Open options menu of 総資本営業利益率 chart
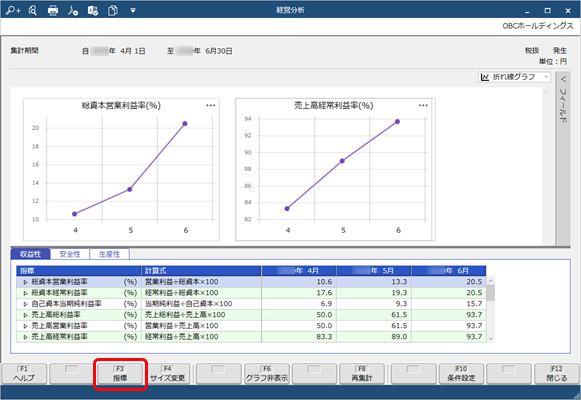 pyautogui.click(x=210, y=106)
